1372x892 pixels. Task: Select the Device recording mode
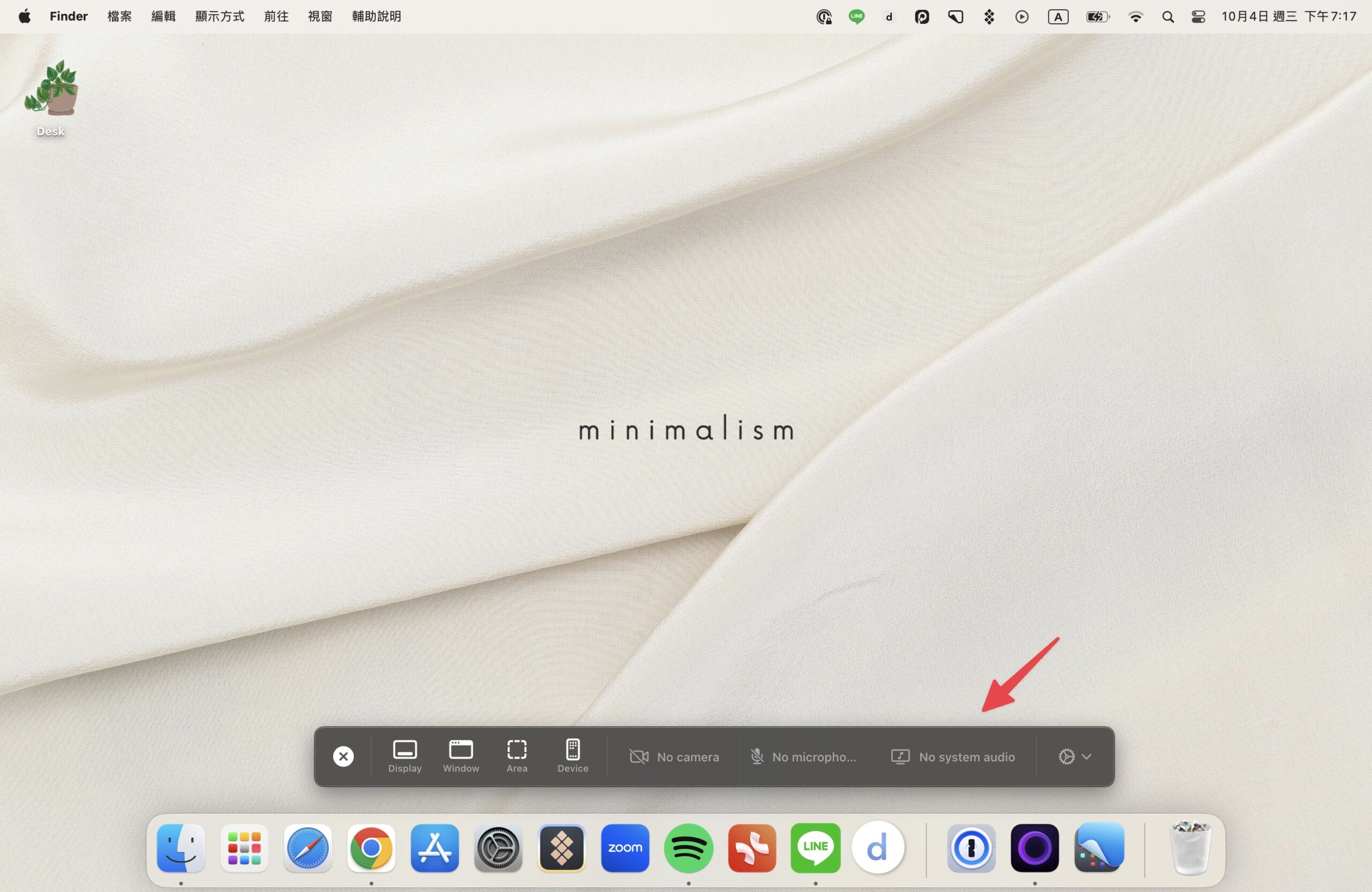click(572, 756)
